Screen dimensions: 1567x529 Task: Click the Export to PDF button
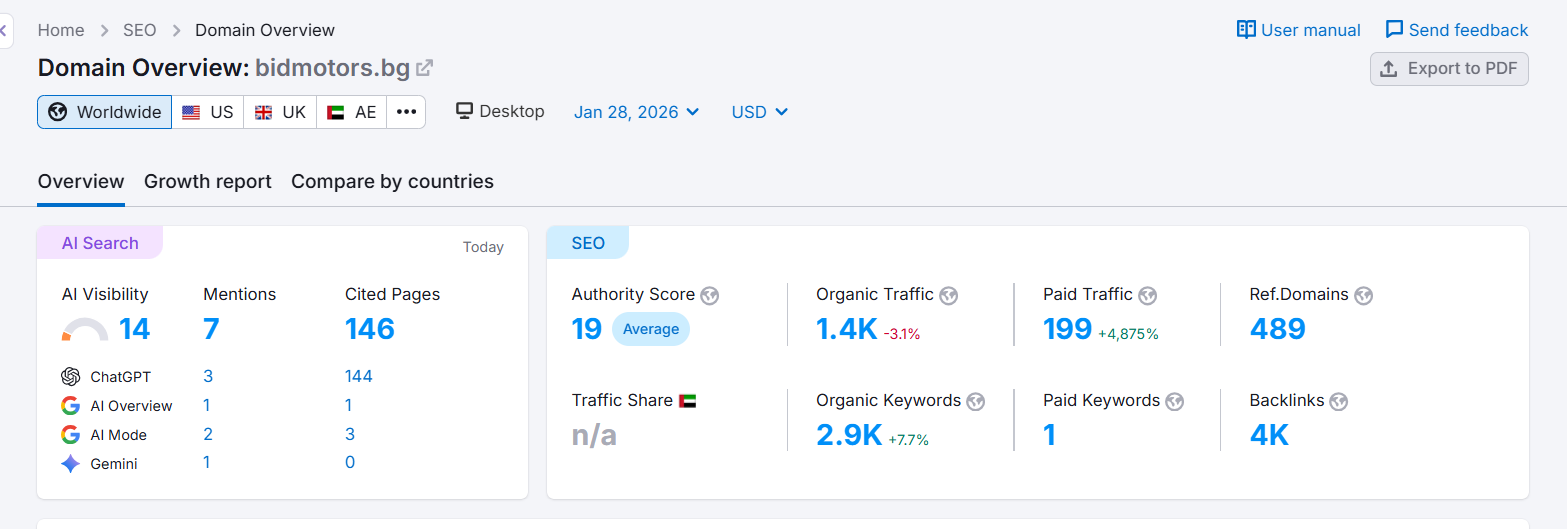[1449, 69]
